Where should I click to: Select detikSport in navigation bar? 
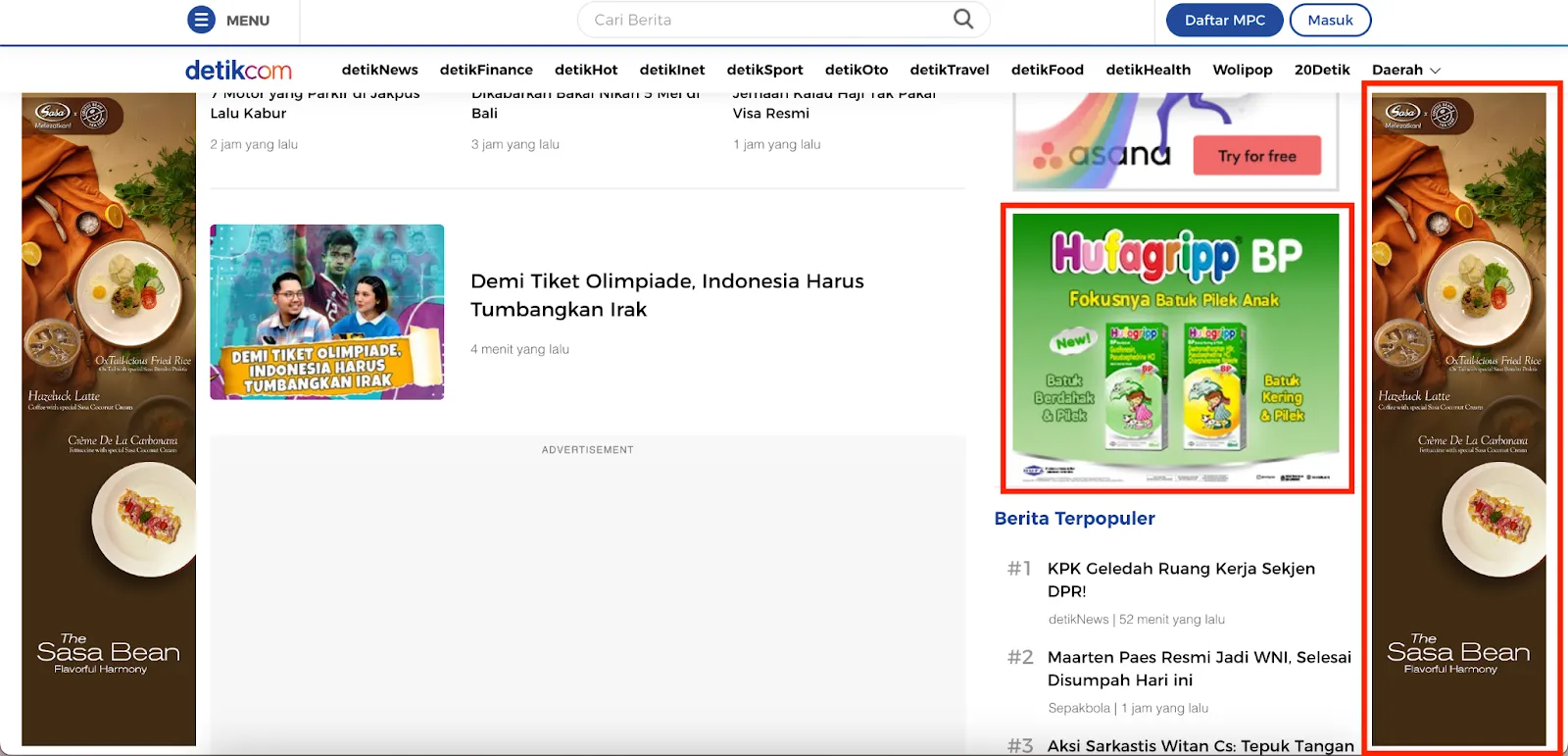[764, 70]
